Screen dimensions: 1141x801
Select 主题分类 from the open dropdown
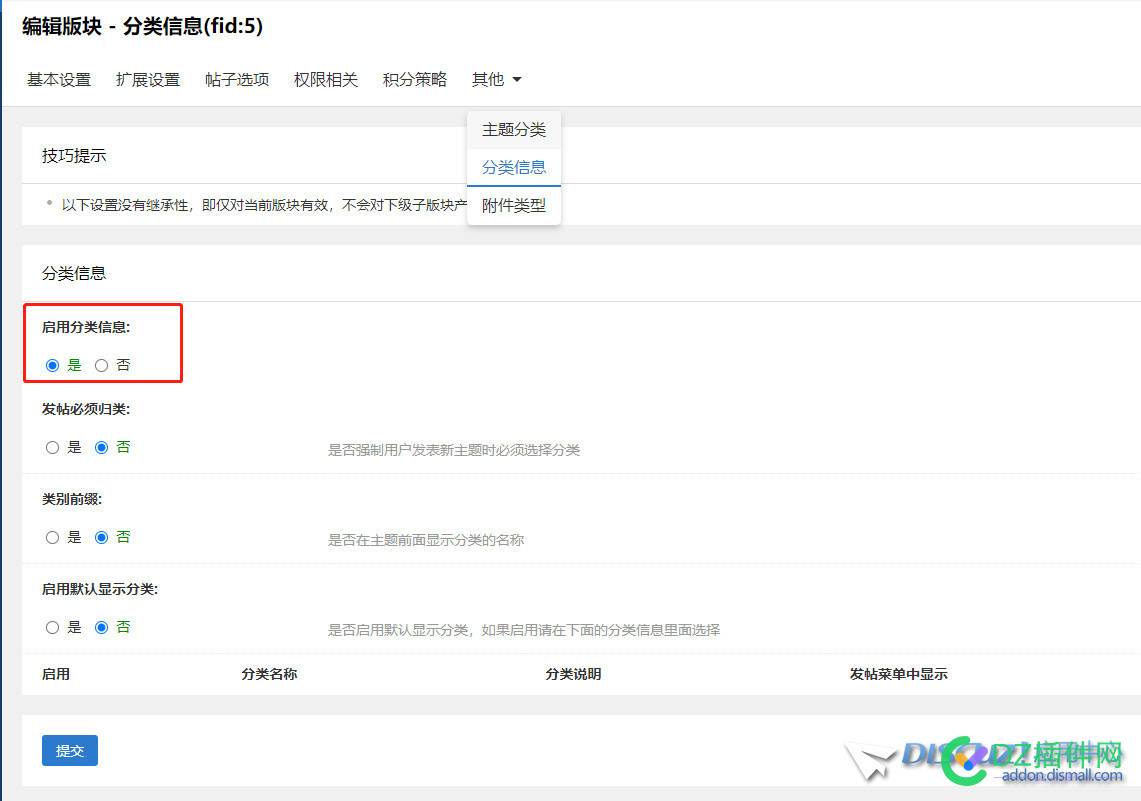pos(513,129)
